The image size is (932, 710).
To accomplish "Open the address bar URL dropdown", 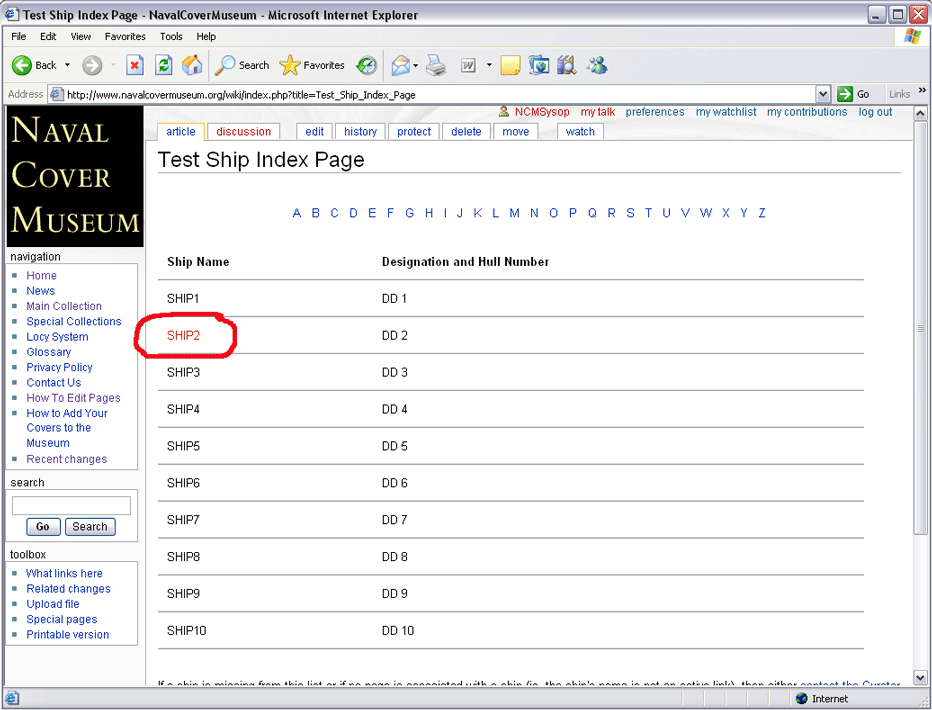I will (x=823, y=94).
